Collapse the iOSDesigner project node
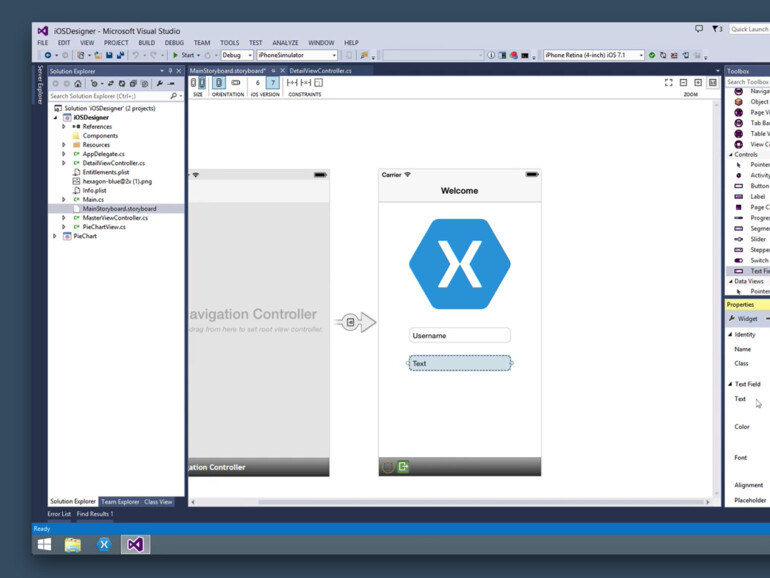The width and height of the screenshot is (770, 578). [x=55, y=117]
